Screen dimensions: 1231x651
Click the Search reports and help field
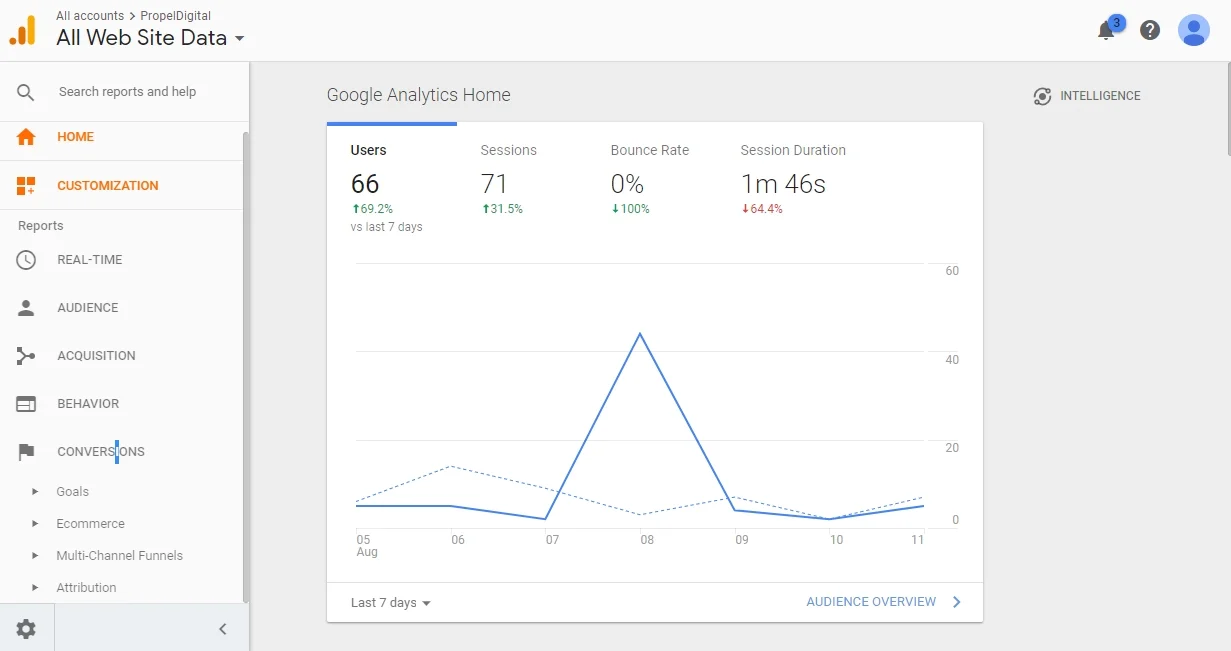[127, 92]
